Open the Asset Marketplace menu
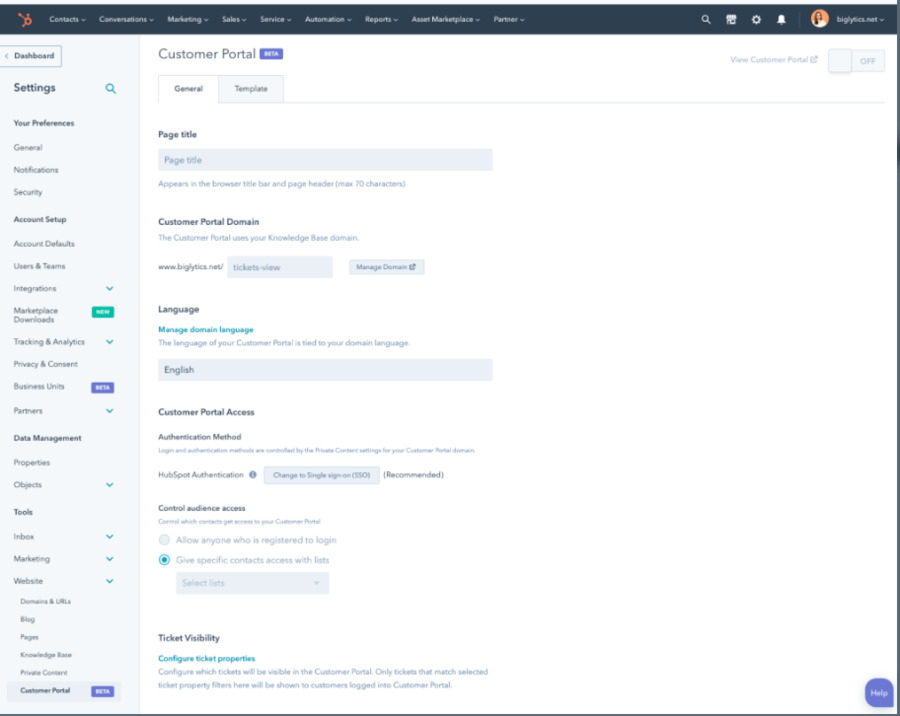Viewport: 900px width, 716px height. point(445,20)
